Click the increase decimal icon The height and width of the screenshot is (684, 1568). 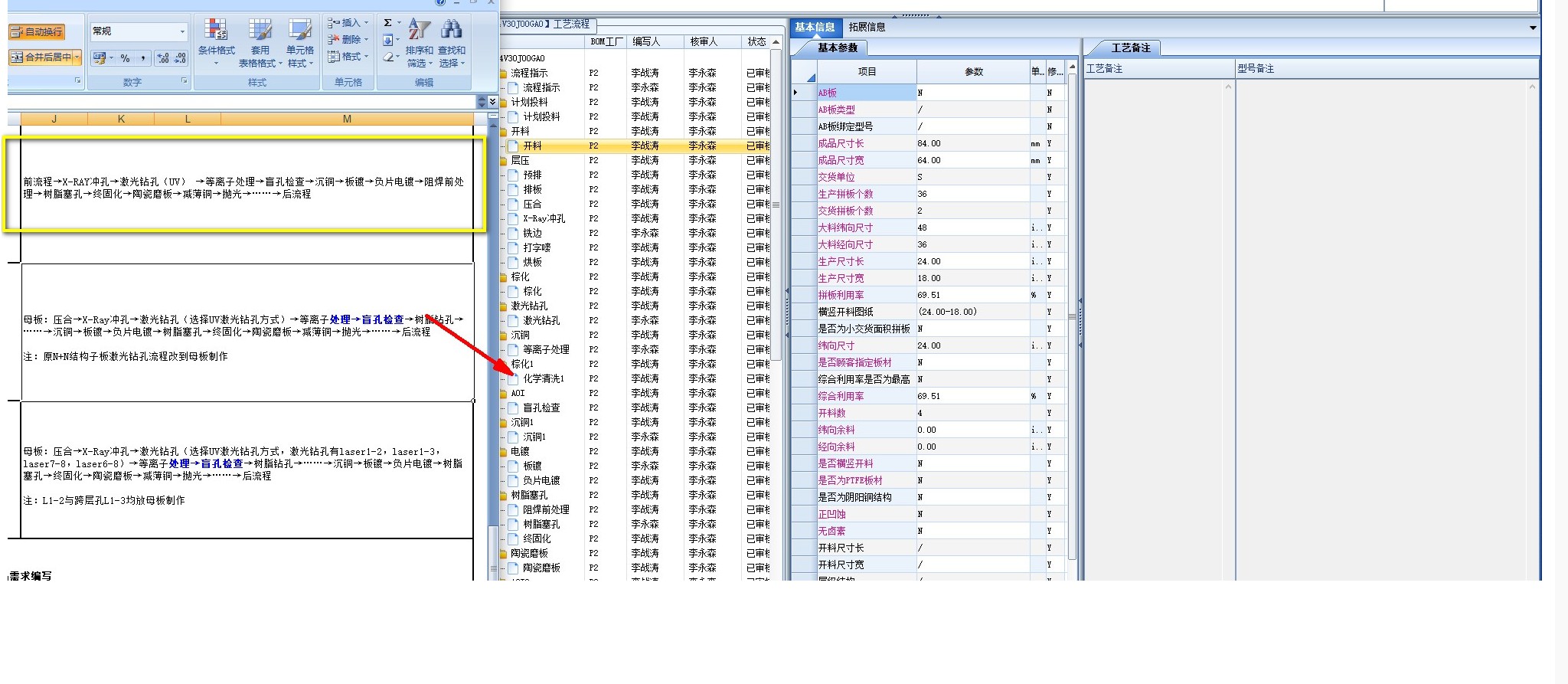pyautogui.click(x=162, y=57)
